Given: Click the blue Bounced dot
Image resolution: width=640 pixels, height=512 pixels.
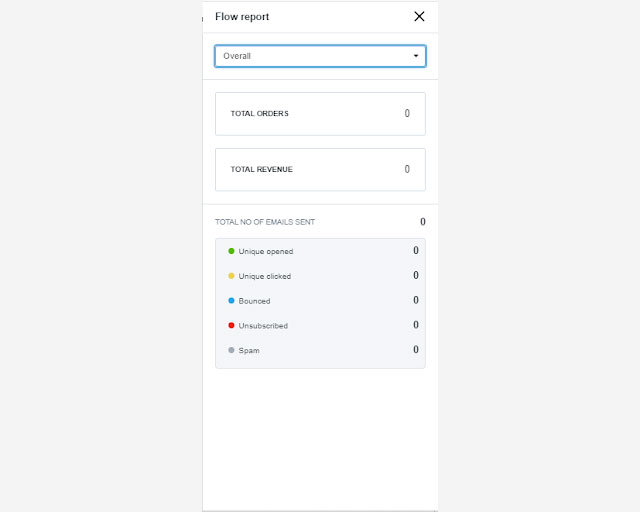Looking at the screenshot, I should pos(231,300).
